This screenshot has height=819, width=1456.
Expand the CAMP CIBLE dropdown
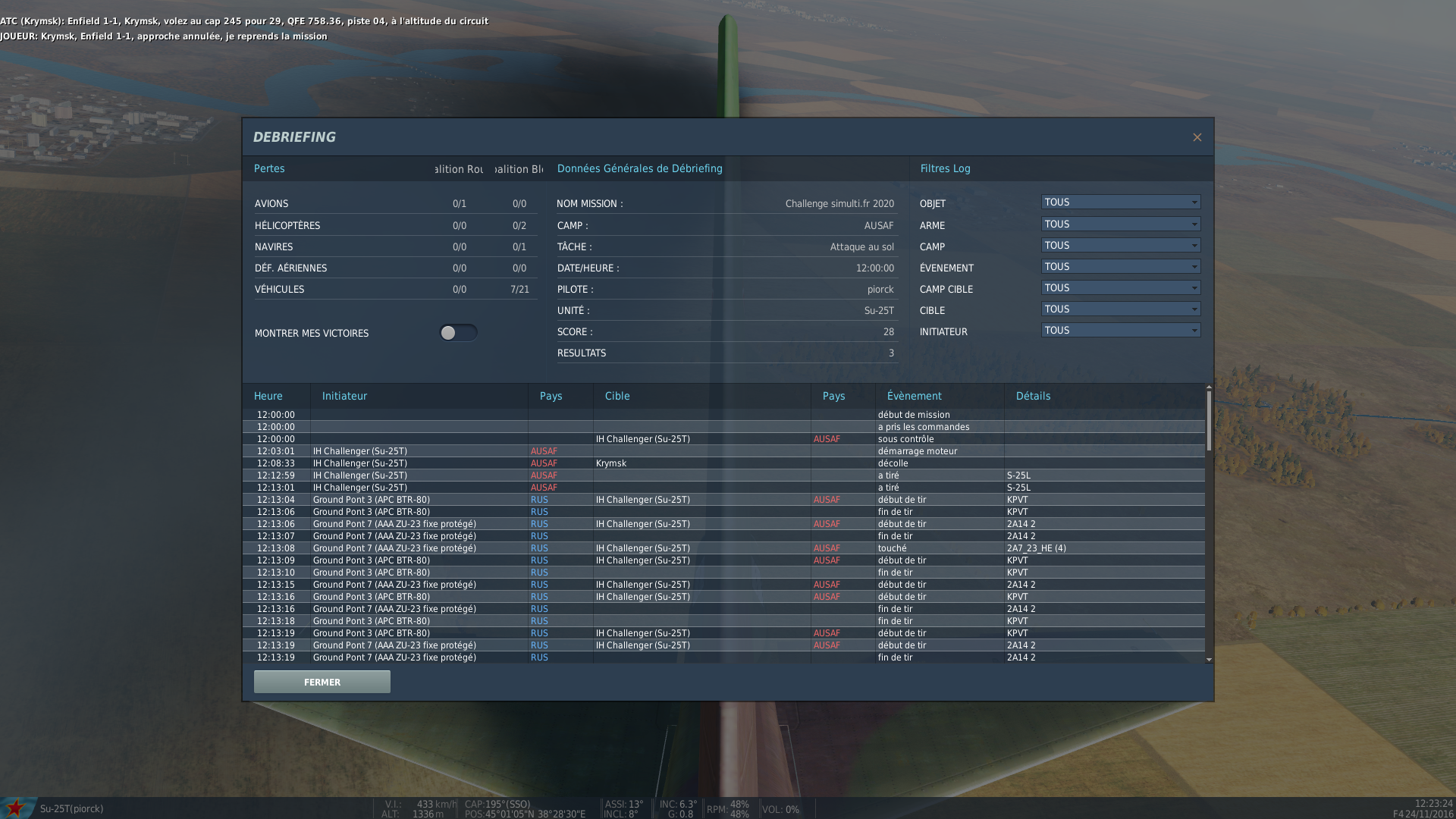tap(1120, 288)
